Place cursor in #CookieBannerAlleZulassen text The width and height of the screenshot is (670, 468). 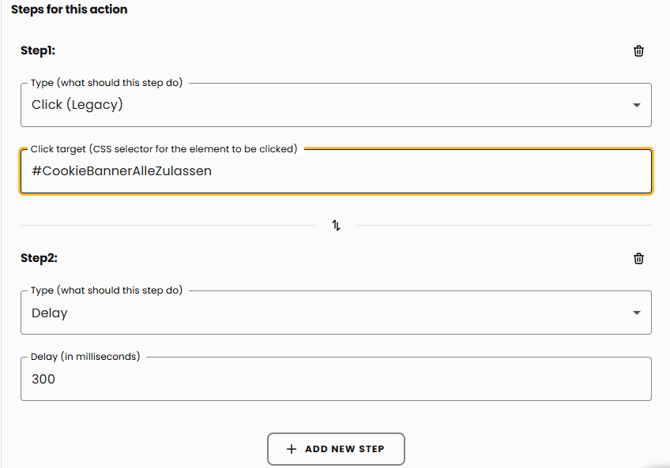coord(121,171)
